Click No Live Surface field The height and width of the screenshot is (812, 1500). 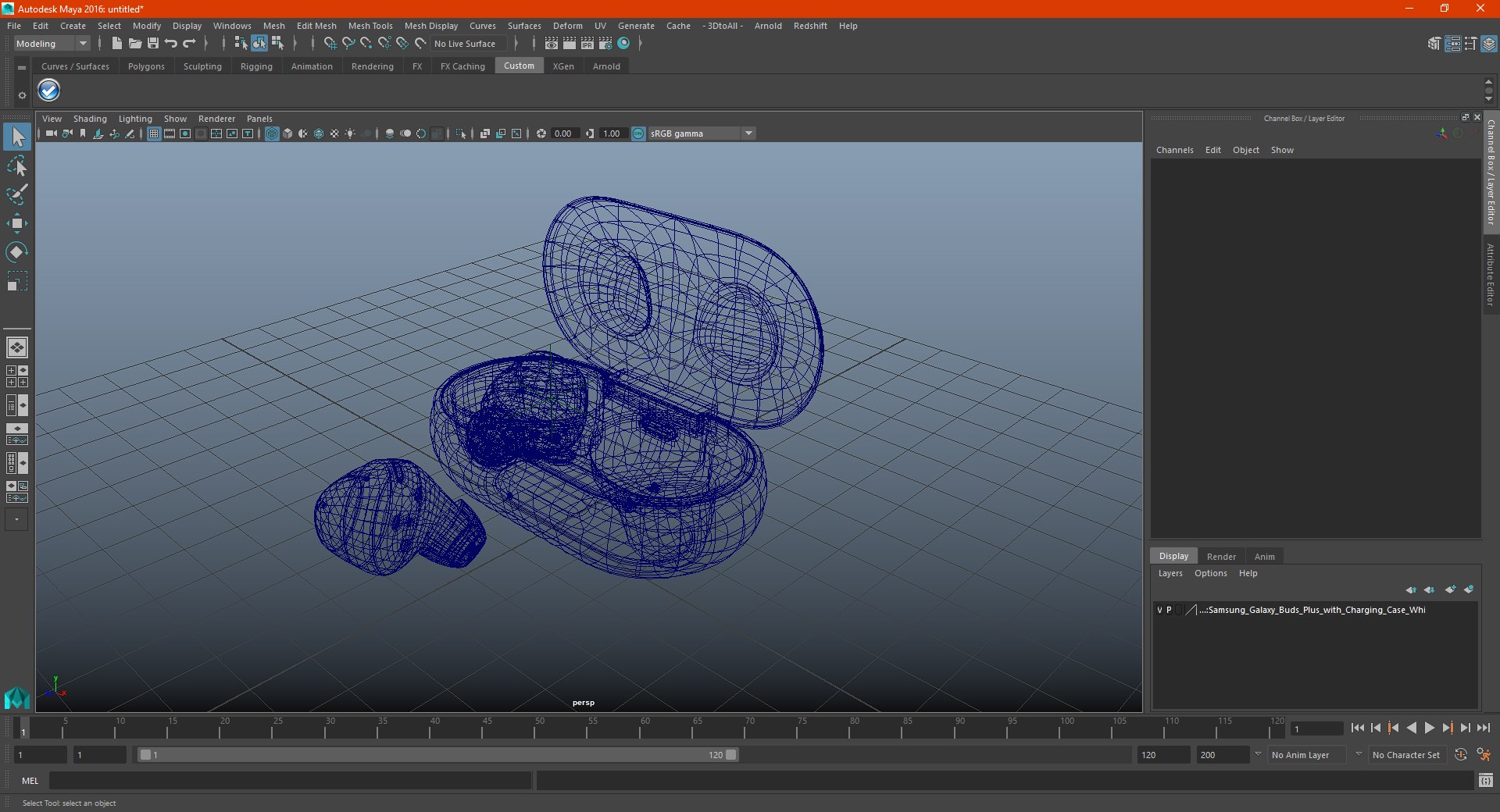click(470, 44)
